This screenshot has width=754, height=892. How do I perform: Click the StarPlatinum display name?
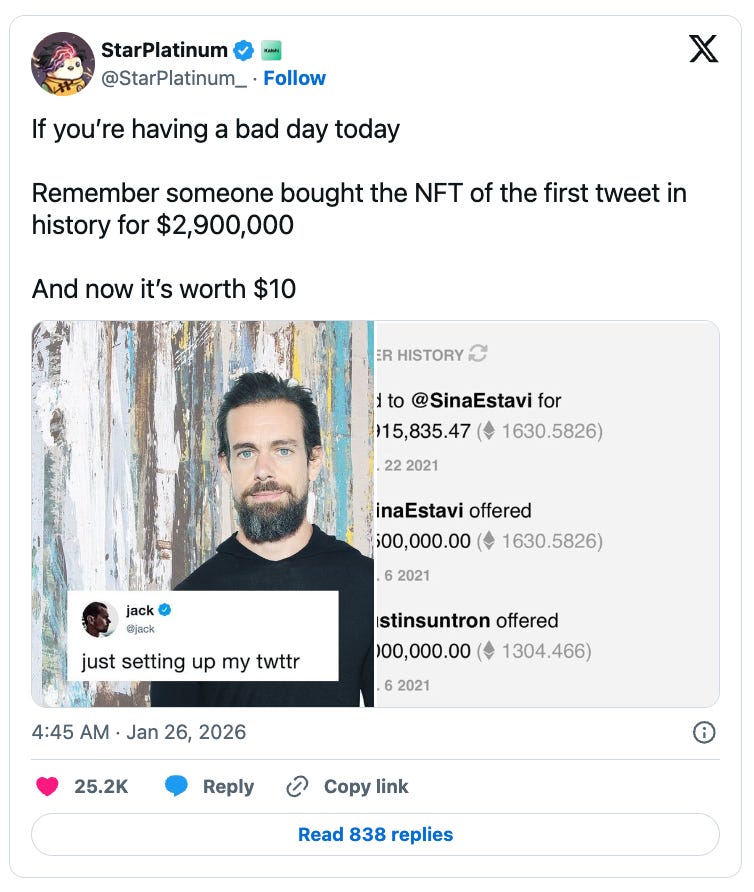[x=165, y=50]
